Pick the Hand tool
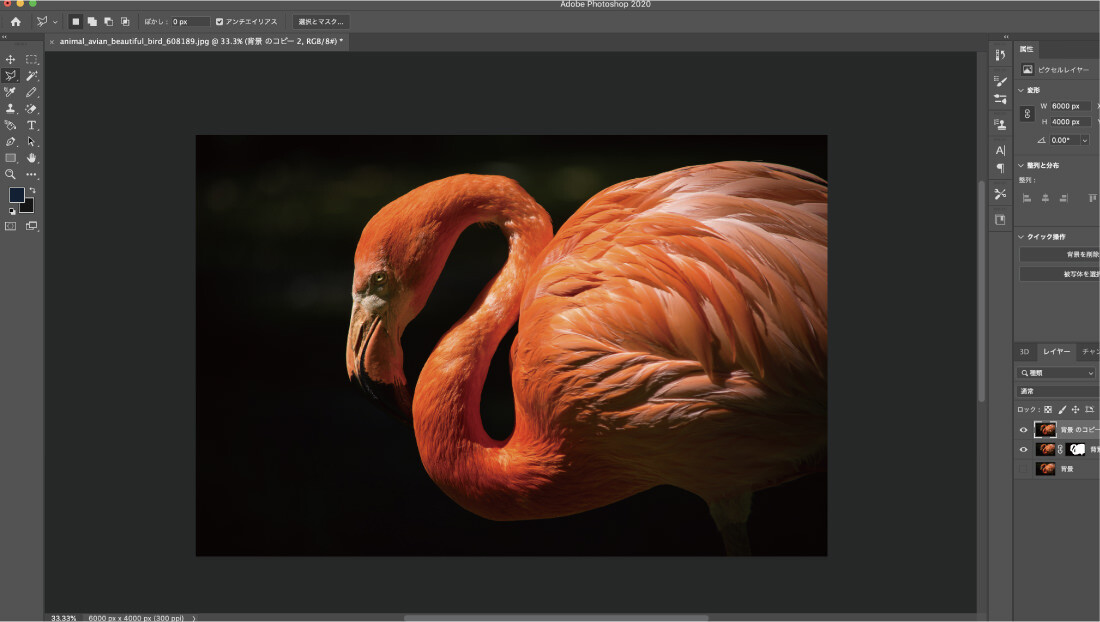This screenshot has width=1100, height=622. click(x=32, y=158)
